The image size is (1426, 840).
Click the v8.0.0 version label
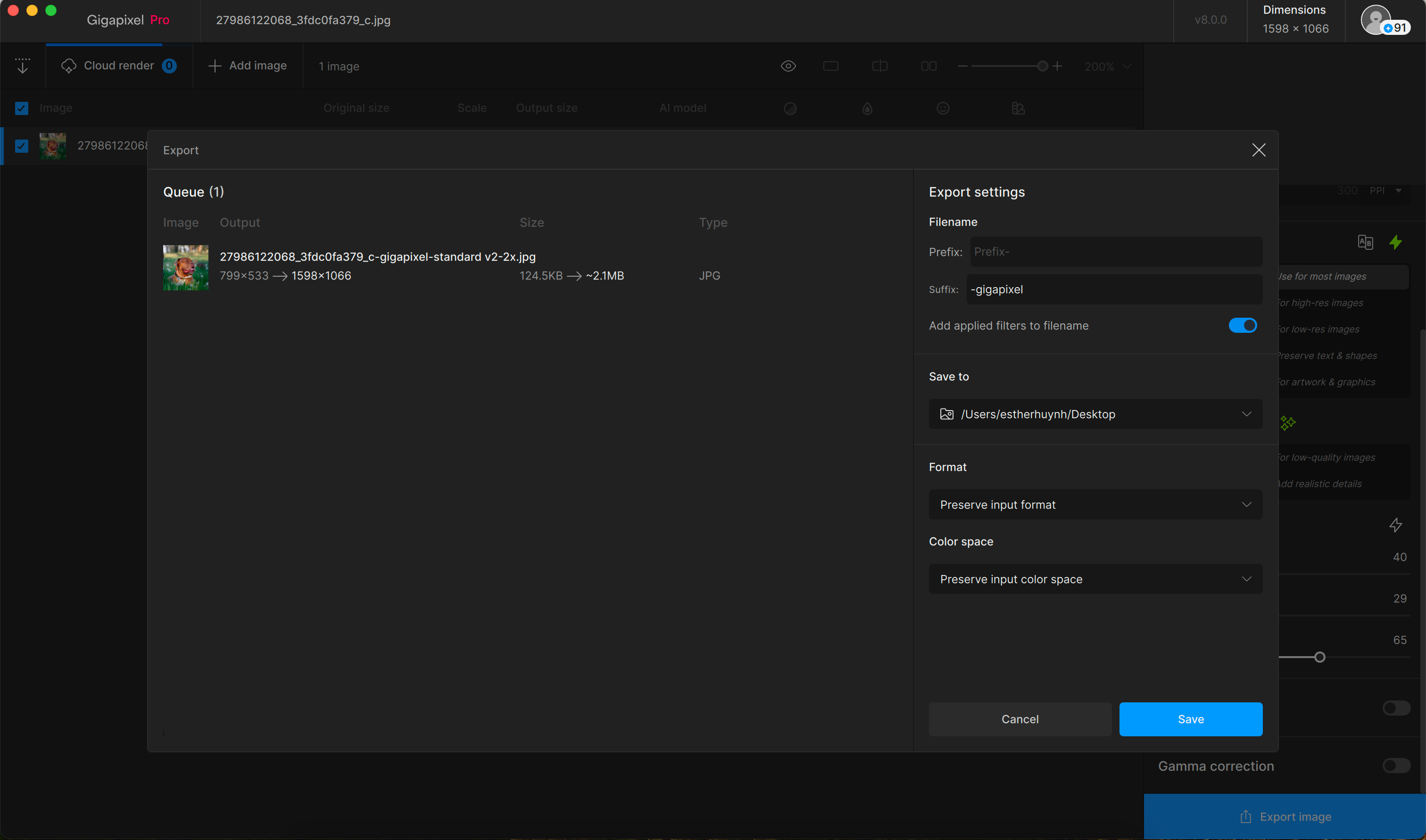click(x=1210, y=20)
